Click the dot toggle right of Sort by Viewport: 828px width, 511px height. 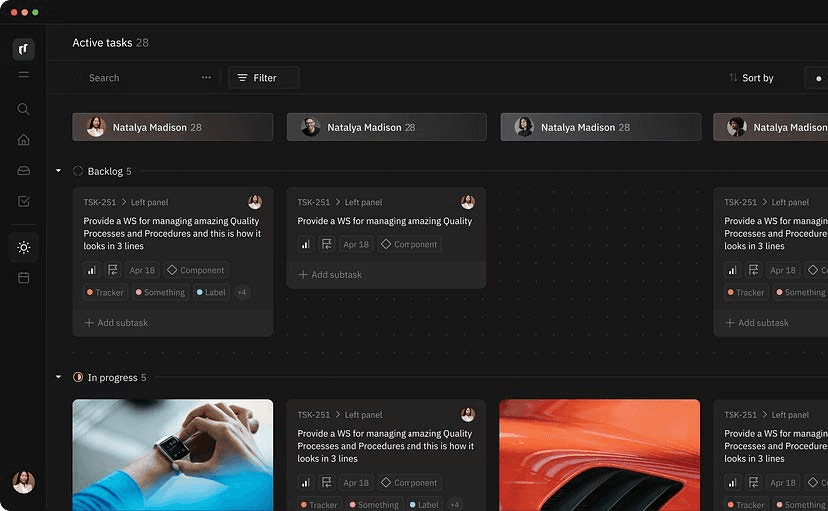[818, 78]
